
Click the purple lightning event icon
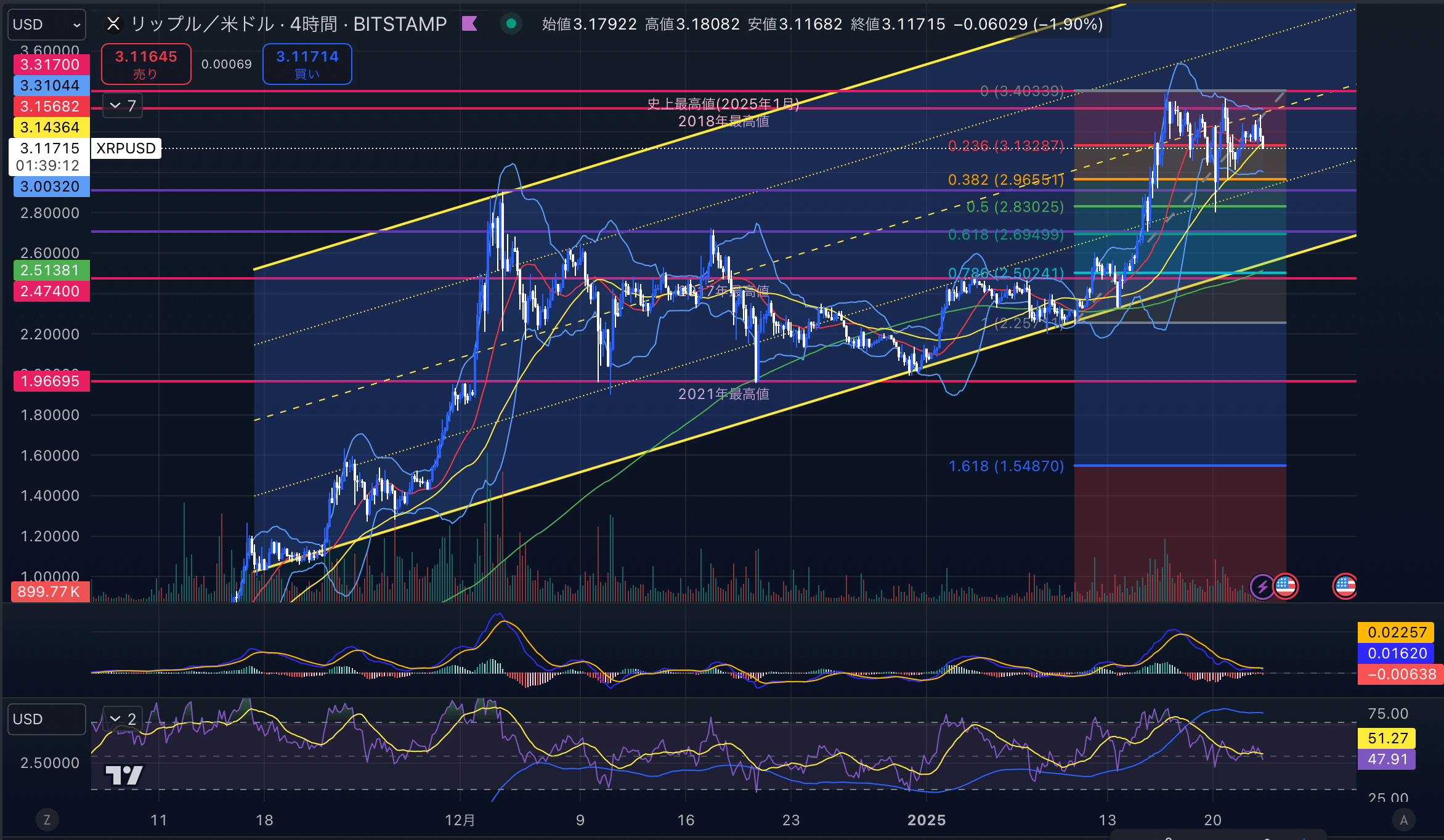1262,586
